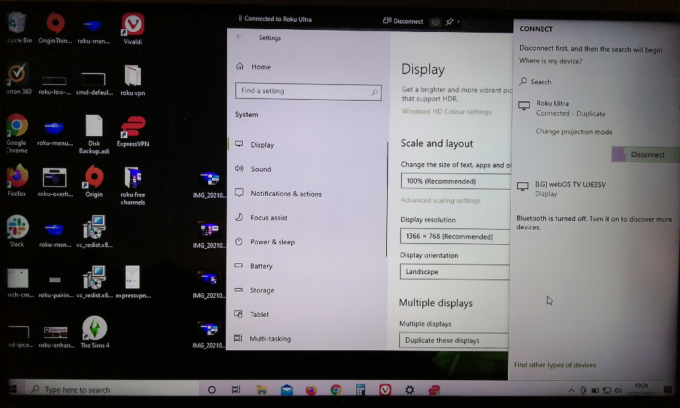Click Change projection mode link

tap(574, 131)
